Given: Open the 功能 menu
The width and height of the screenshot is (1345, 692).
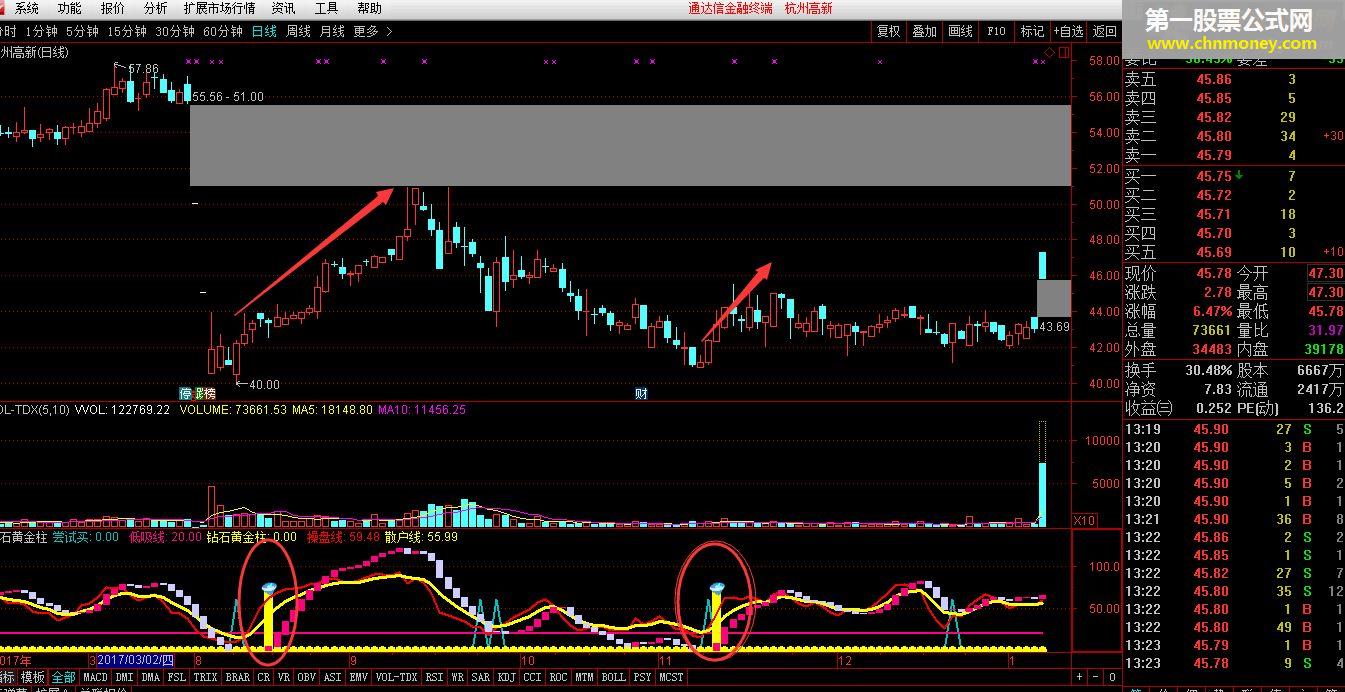Looking at the screenshot, I should 69,8.
